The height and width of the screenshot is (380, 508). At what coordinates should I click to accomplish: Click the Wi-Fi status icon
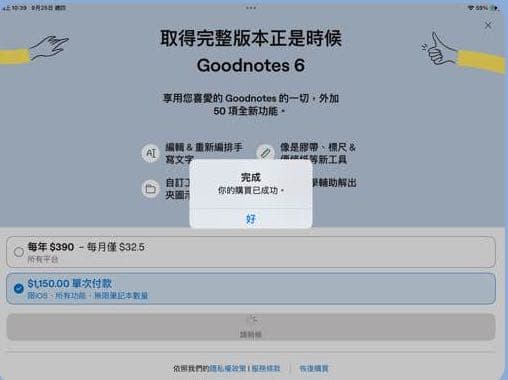pos(471,8)
